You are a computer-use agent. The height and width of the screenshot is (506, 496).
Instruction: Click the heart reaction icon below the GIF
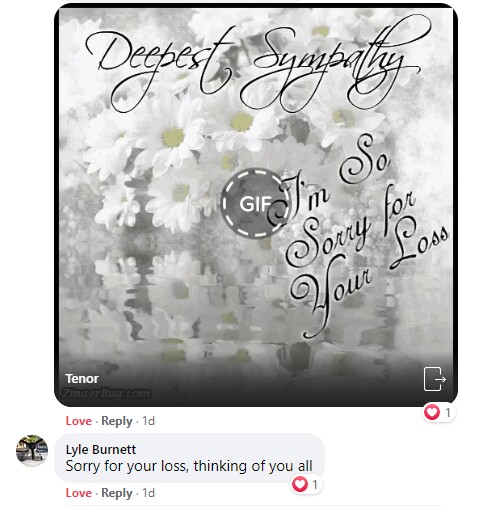(432, 412)
